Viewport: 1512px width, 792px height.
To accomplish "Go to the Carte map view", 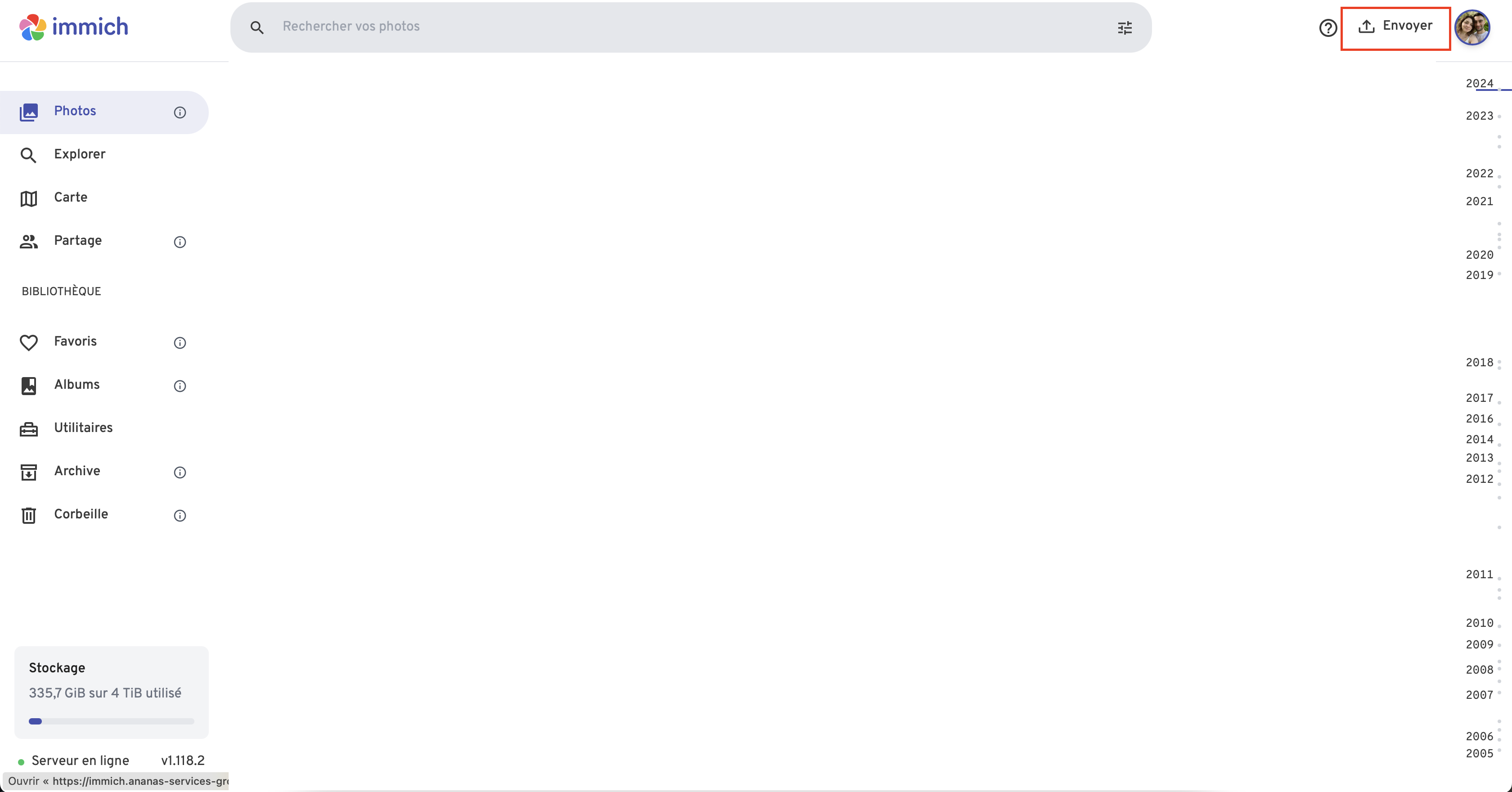I will coord(71,198).
